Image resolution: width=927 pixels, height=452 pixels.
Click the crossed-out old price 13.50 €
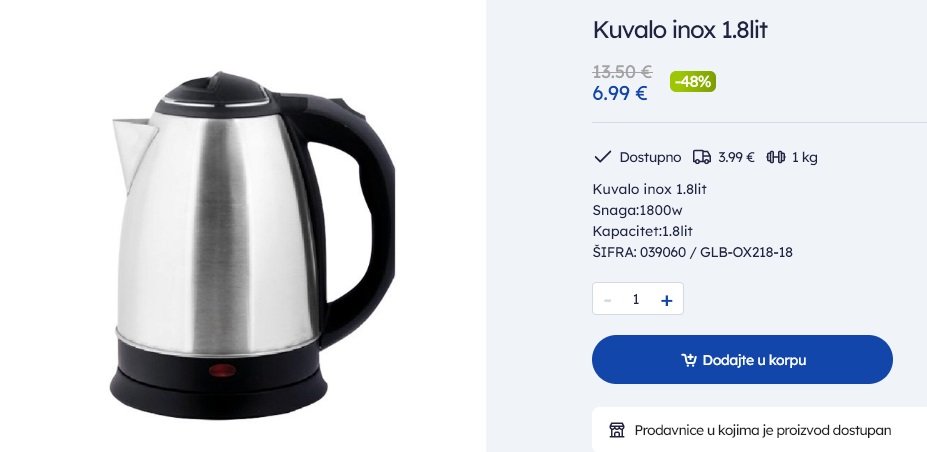click(x=622, y=72)
